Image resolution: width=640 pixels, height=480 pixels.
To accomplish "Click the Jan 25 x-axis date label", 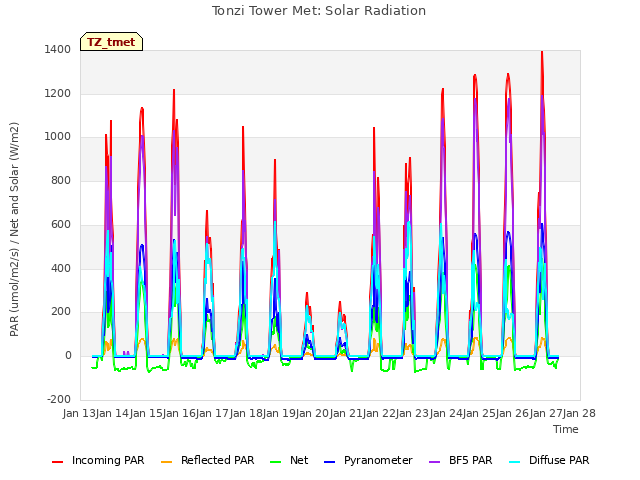I will coord(479,413).
